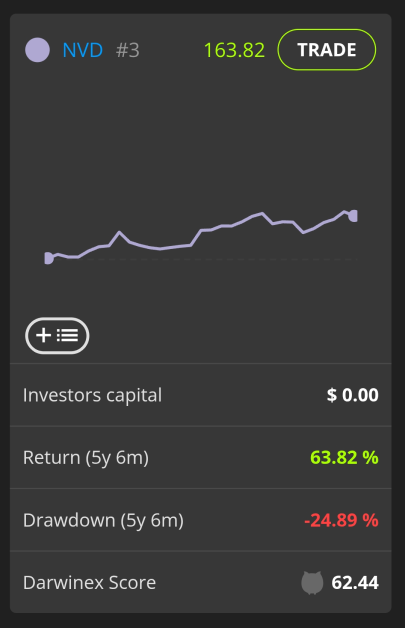Click the red -24.89 % drawdown value
Image resolution: width=405 pixels, height=628 pixels.
pyautogui.click(x=341, y=520)
